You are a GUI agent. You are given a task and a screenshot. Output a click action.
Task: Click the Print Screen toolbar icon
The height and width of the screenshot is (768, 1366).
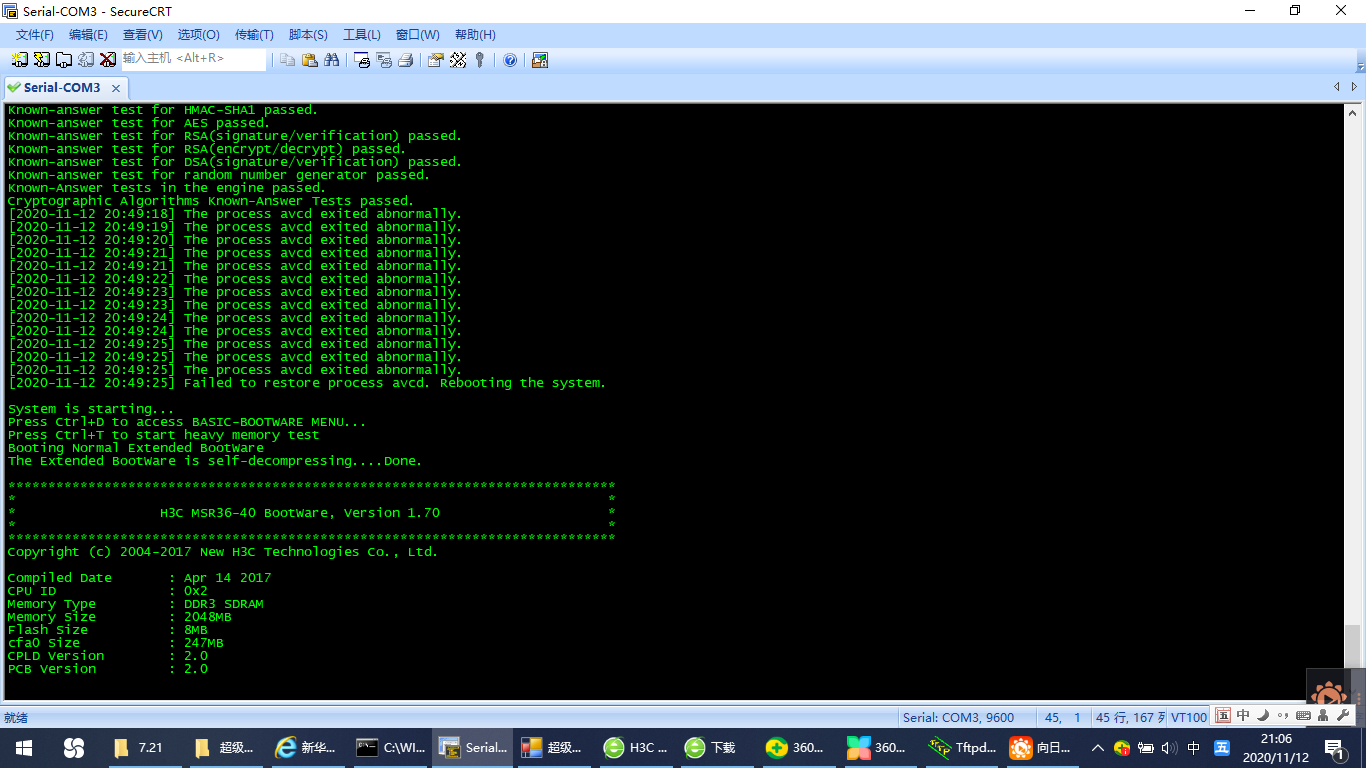click(362, 60)
